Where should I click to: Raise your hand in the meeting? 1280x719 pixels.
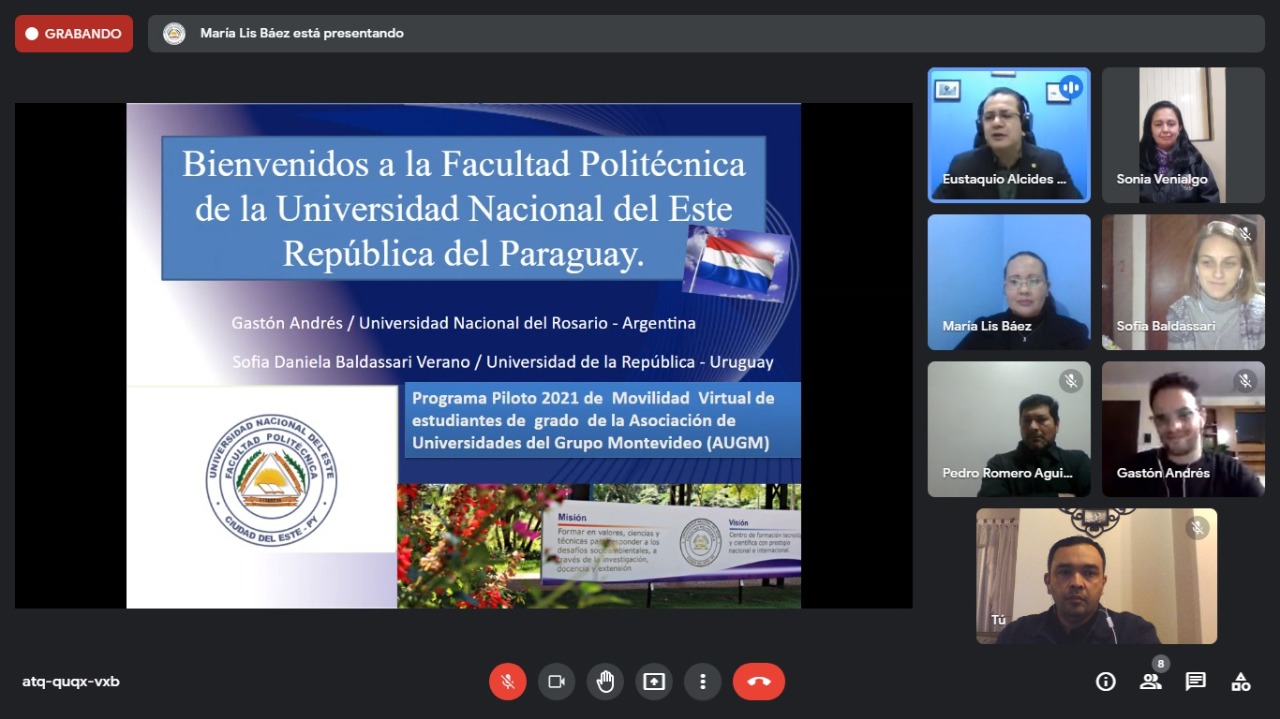point(605,682)
